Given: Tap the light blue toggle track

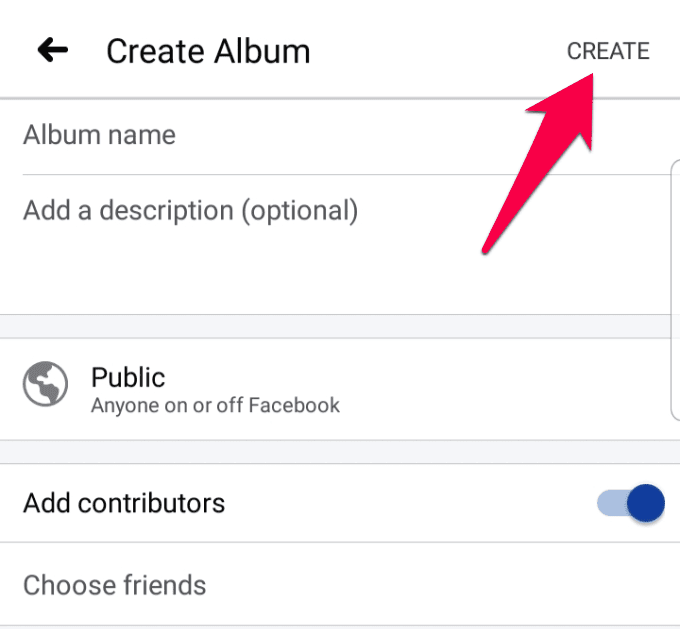Looking at the screenshot, I should click(x=609, y=503).
